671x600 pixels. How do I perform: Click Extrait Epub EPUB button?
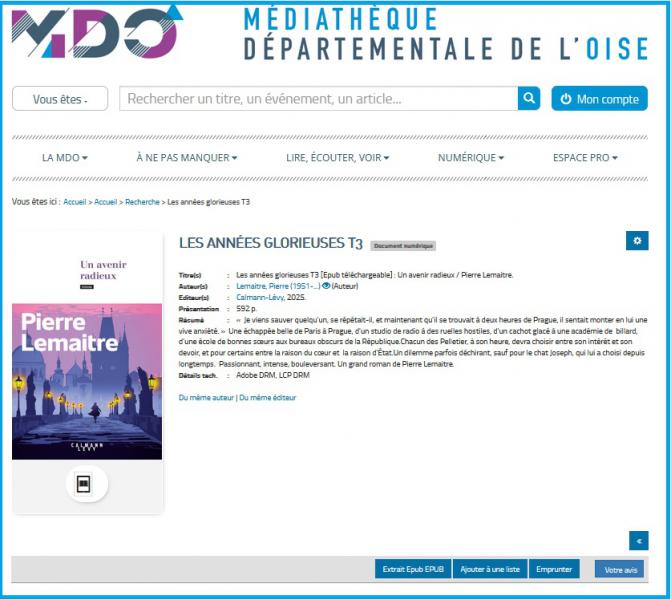pos(412,569)
